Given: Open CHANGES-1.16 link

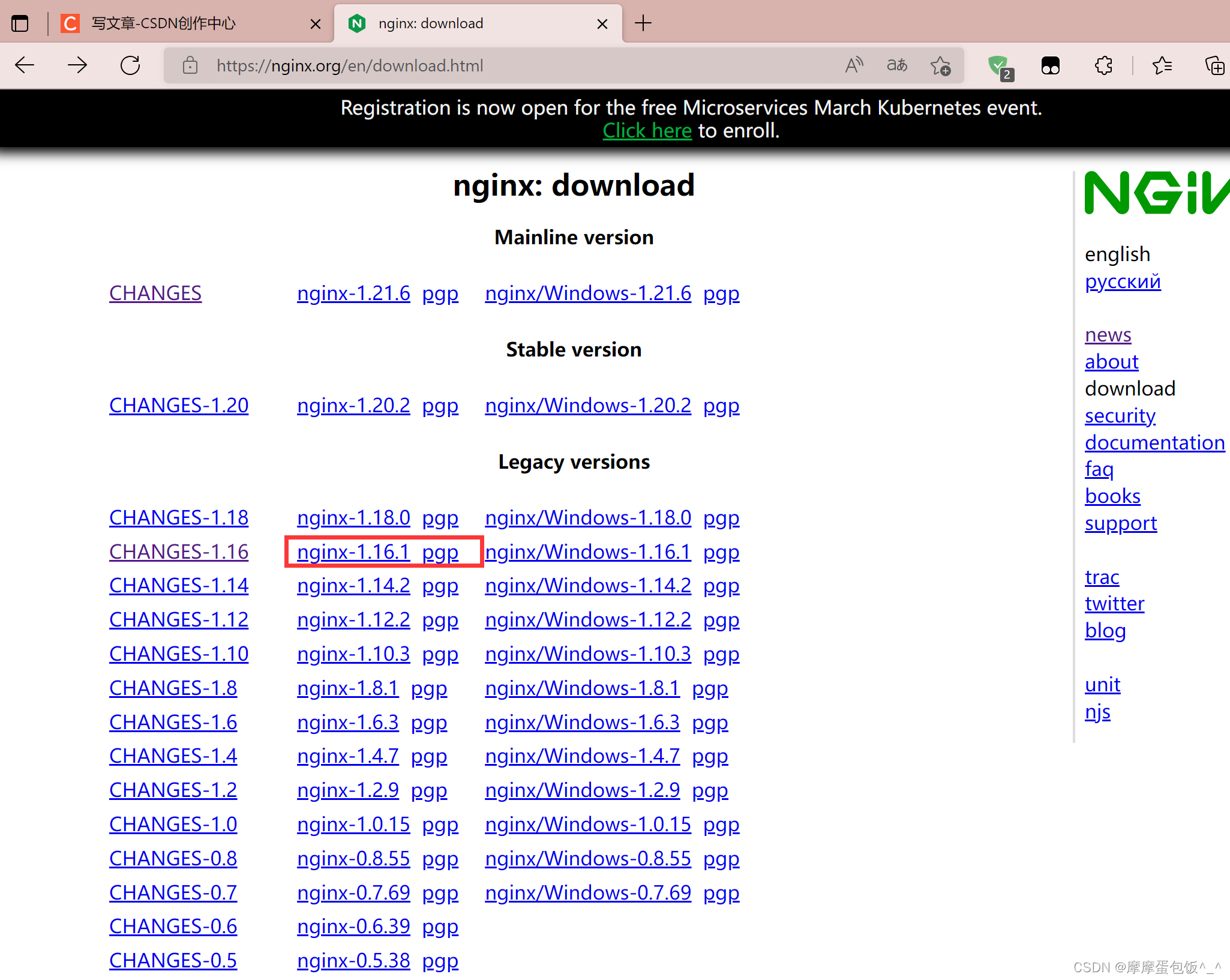Looking at the screenshot, I should click(x=179, y=552).
